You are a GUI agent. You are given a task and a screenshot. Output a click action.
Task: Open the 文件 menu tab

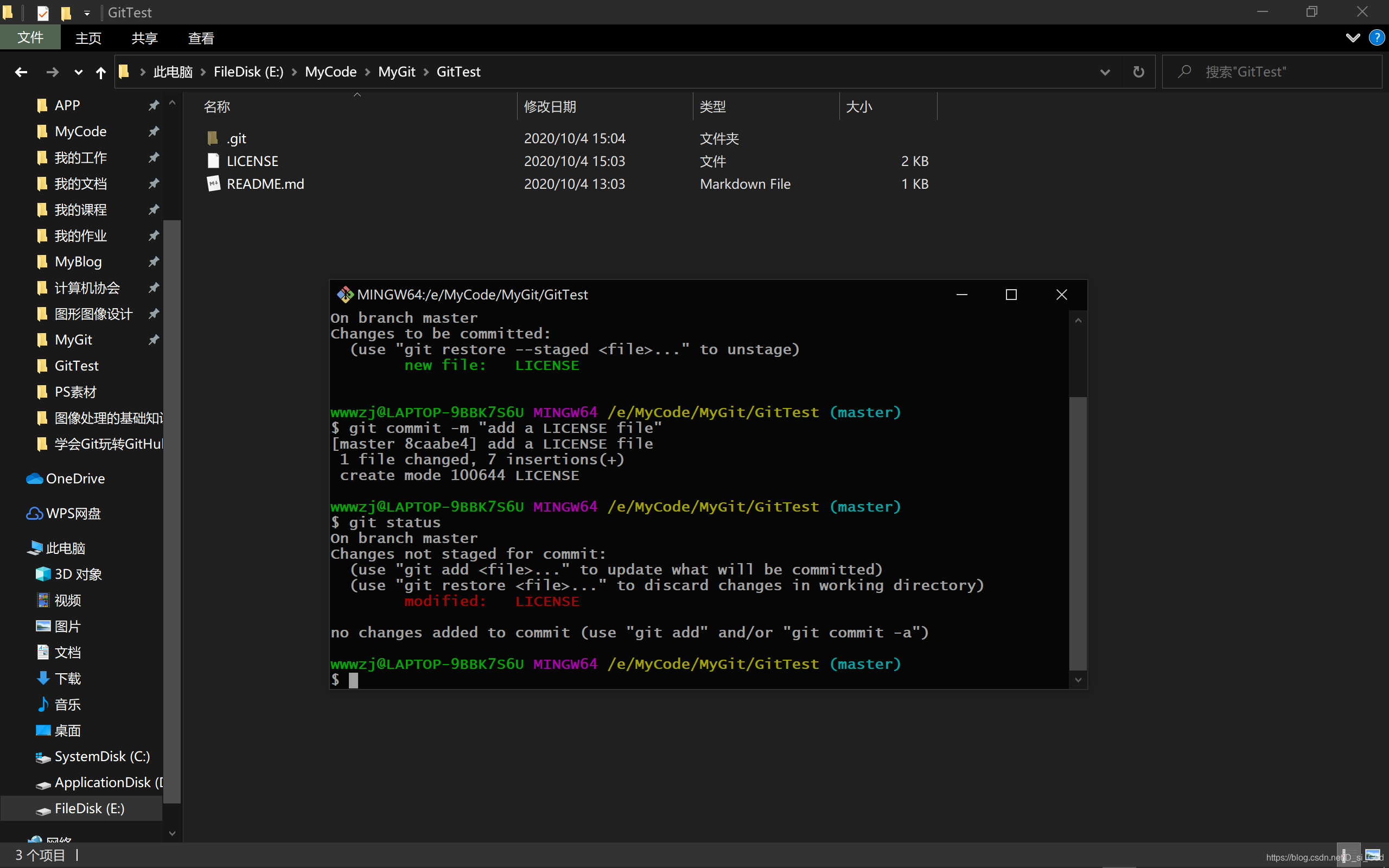30,38
